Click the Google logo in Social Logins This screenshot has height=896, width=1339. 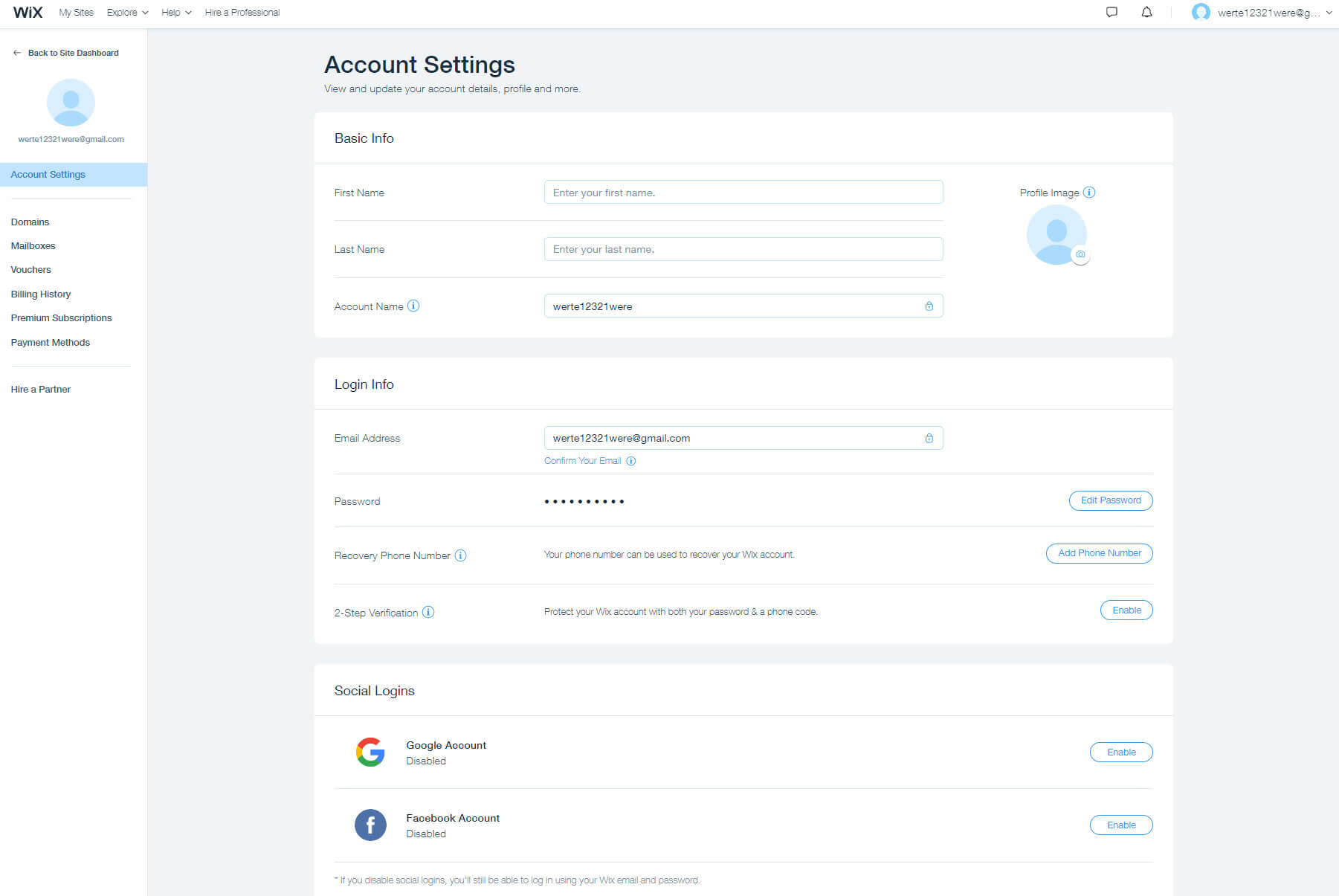[370, 752]
